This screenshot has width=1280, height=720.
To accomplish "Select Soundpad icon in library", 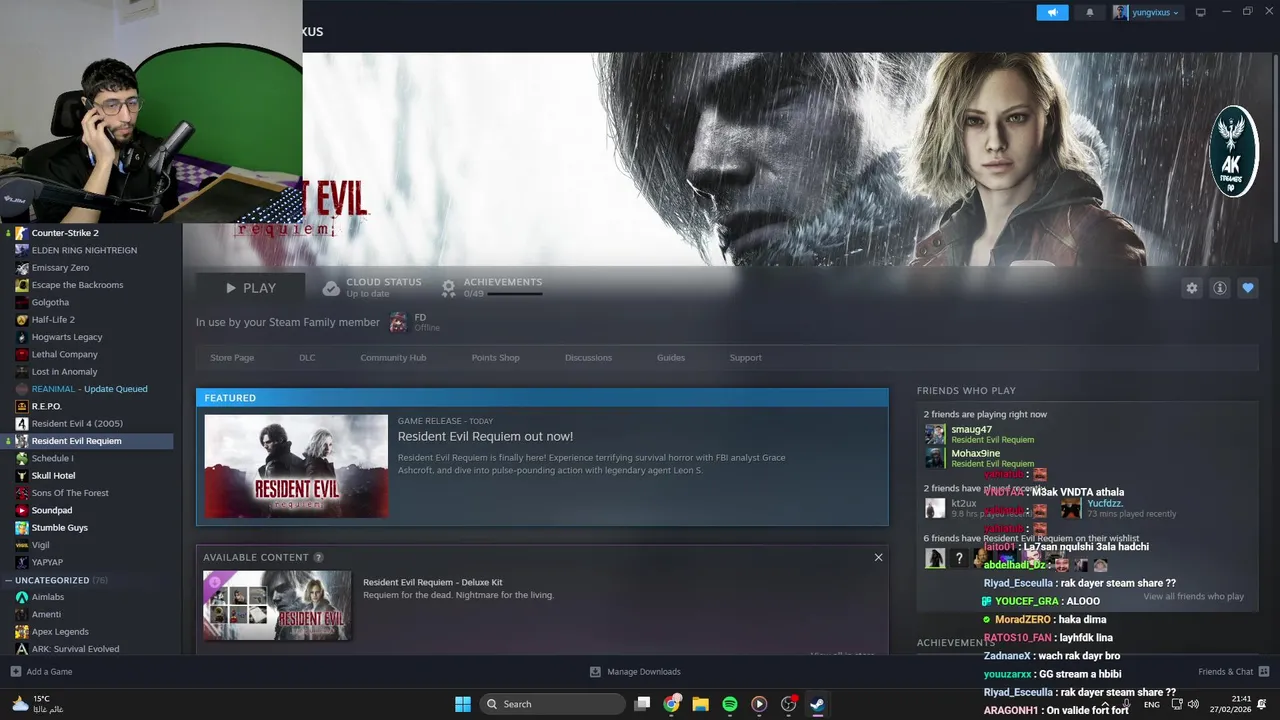I will tap(22, 510).
